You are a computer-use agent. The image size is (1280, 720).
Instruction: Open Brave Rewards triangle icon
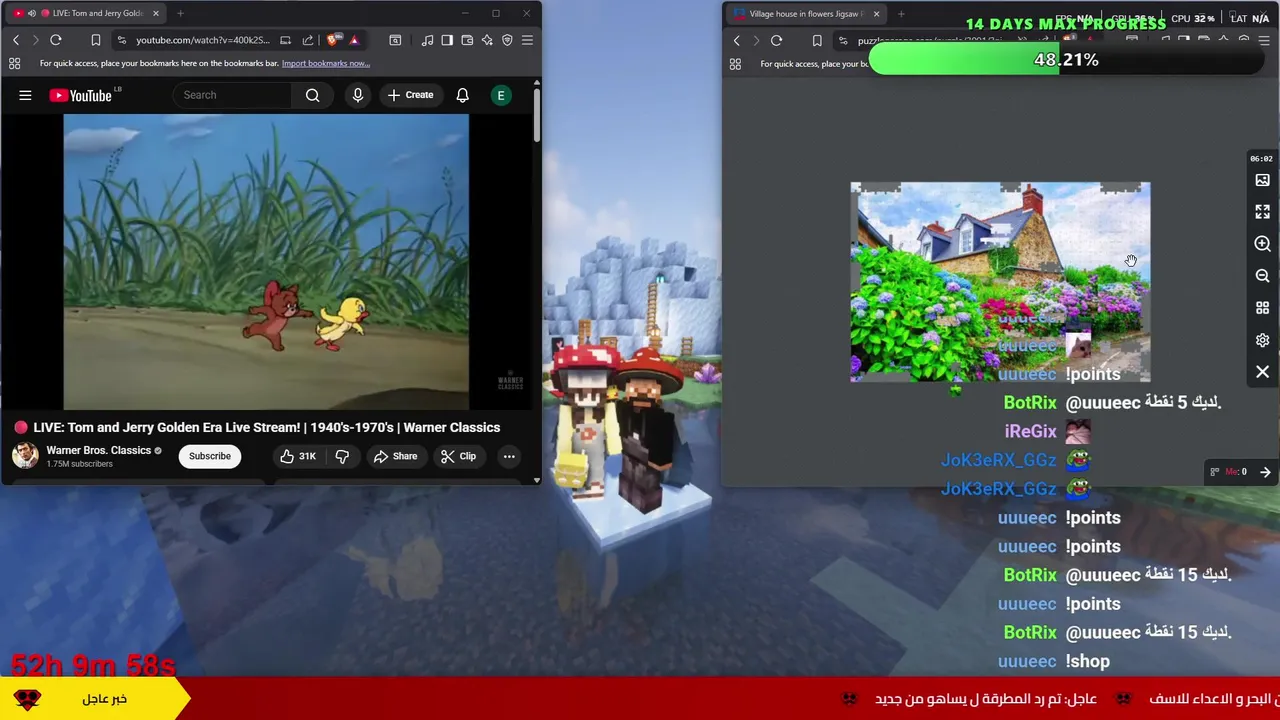354,40
